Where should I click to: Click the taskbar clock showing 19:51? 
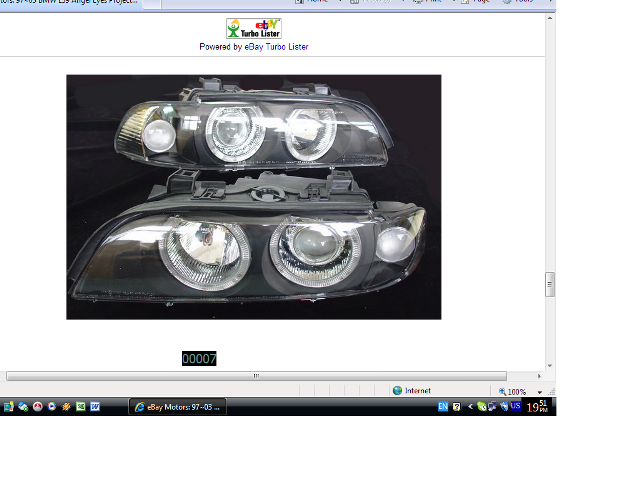tap(537, 407)
